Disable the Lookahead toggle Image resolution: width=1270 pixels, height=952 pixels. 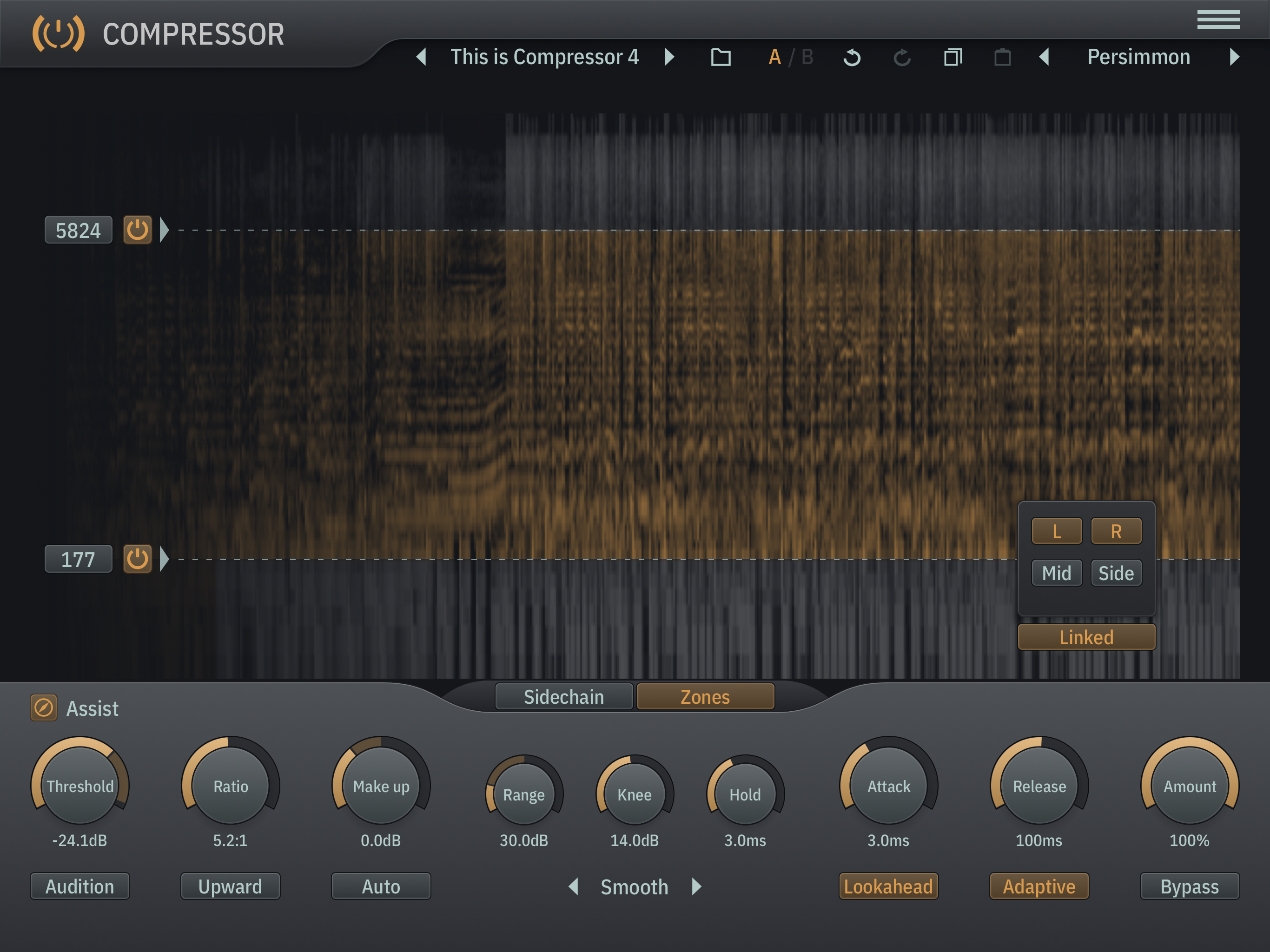[x=888, y=886]
